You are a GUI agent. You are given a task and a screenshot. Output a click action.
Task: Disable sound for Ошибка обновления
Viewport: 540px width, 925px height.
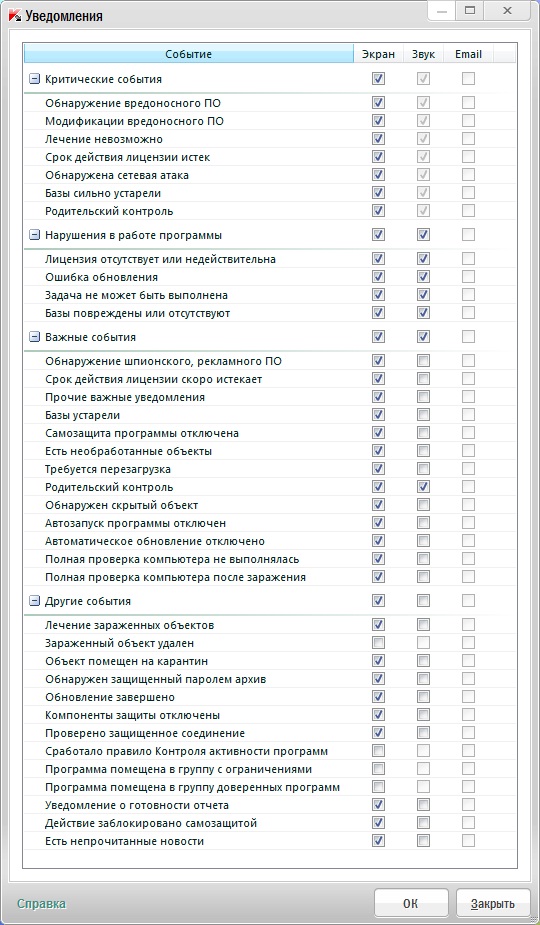[423, 277]
